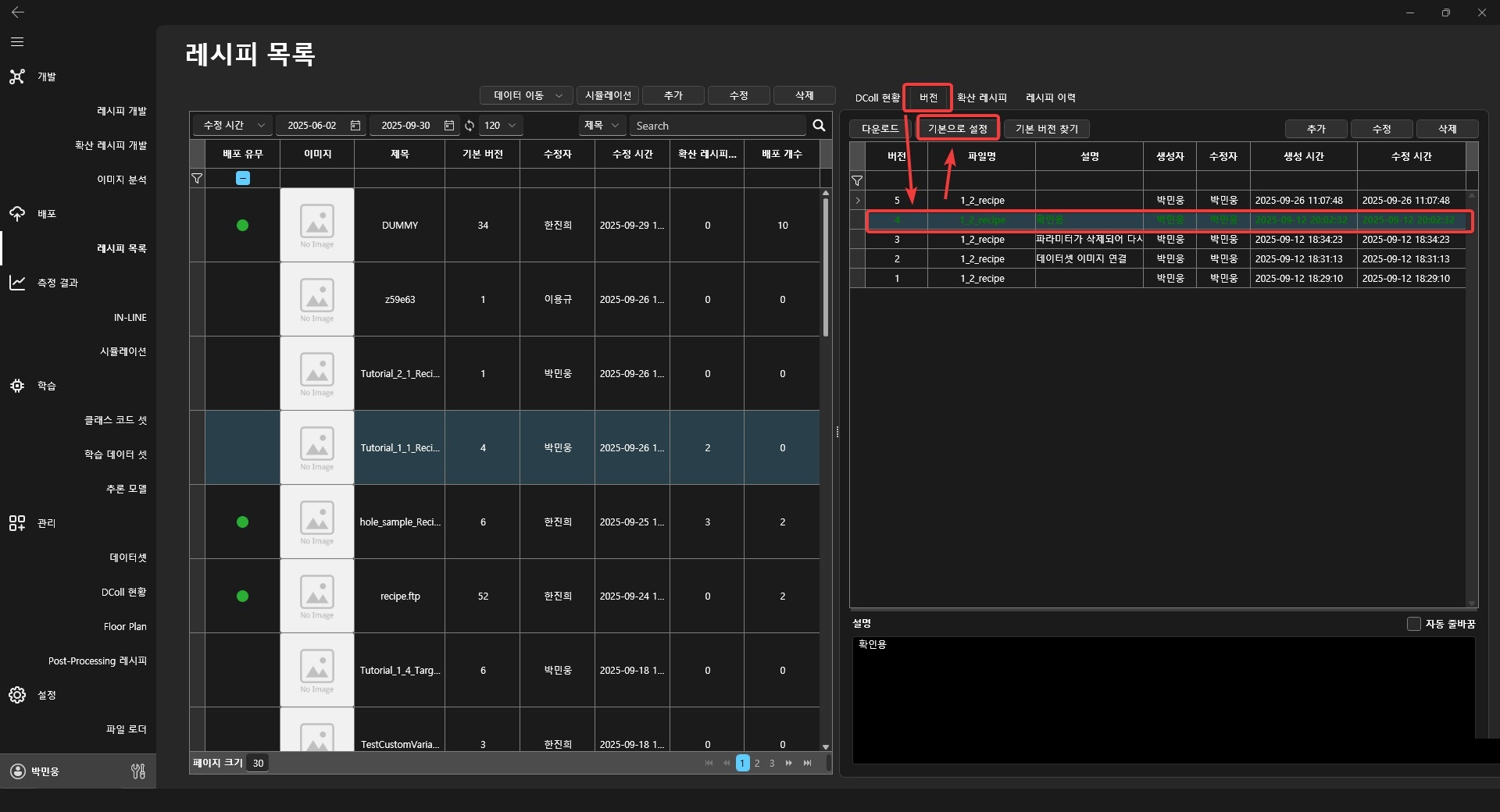Open user settings sliders icon
This screenshot has width=1500, height=812.
pyautogui.click(x=138, y=771)
